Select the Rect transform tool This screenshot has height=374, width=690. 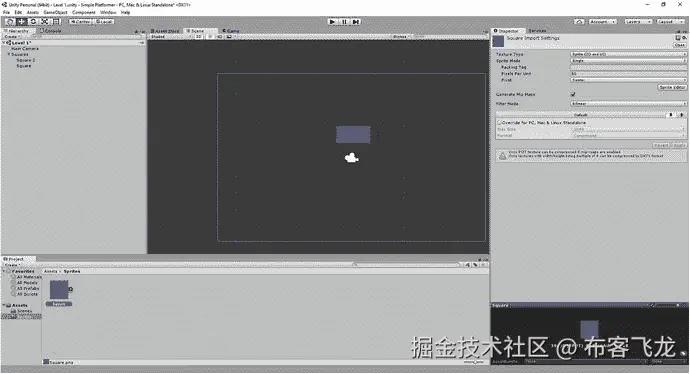tap(56, 21)
